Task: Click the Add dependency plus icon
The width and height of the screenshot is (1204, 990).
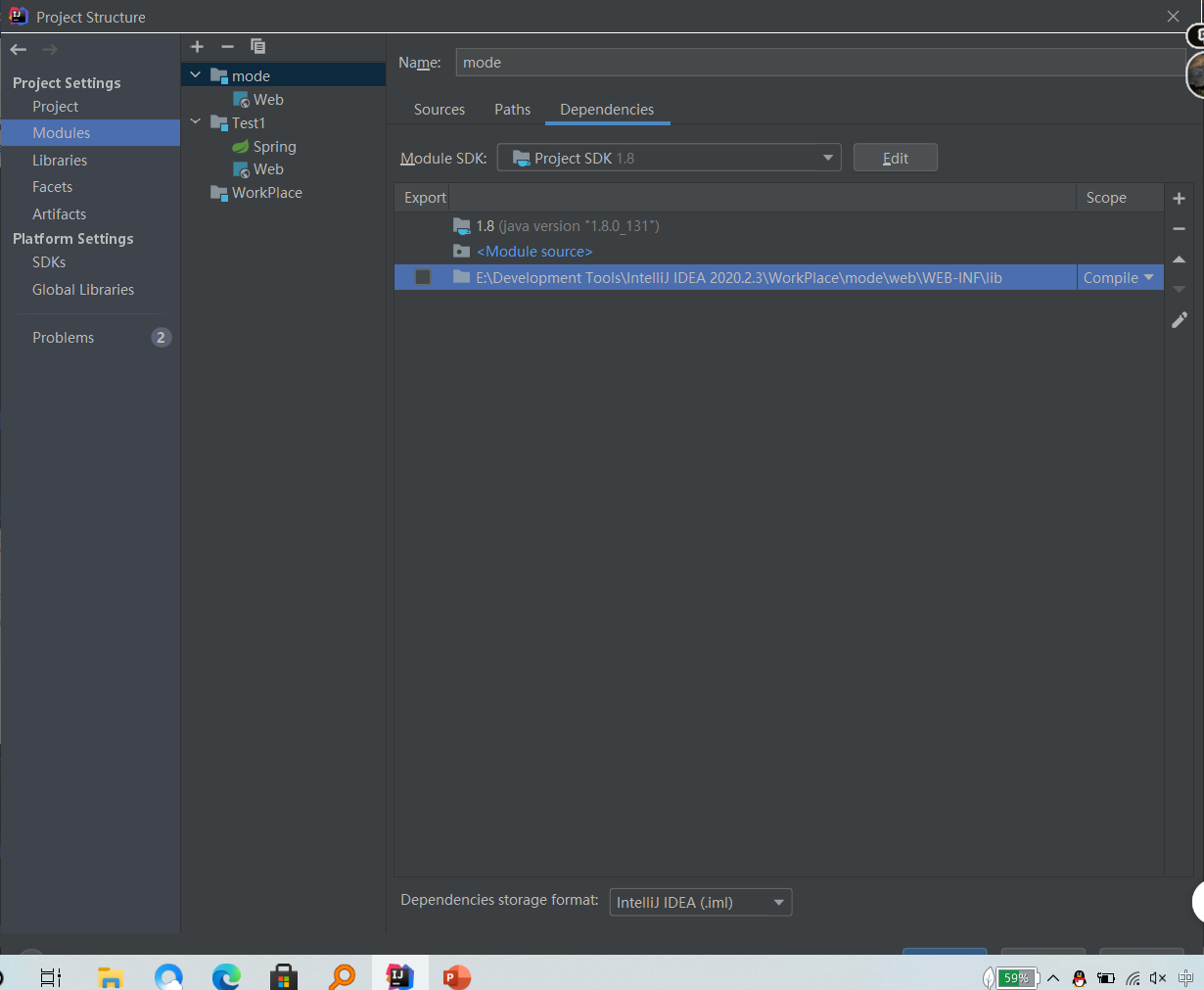Action: (1179, 198)
